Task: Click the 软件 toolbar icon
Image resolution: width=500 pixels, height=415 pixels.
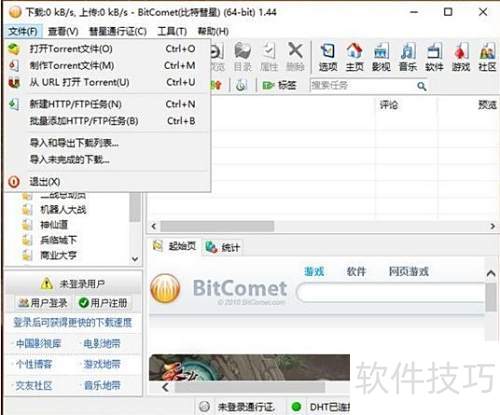Action: point(434,57)
